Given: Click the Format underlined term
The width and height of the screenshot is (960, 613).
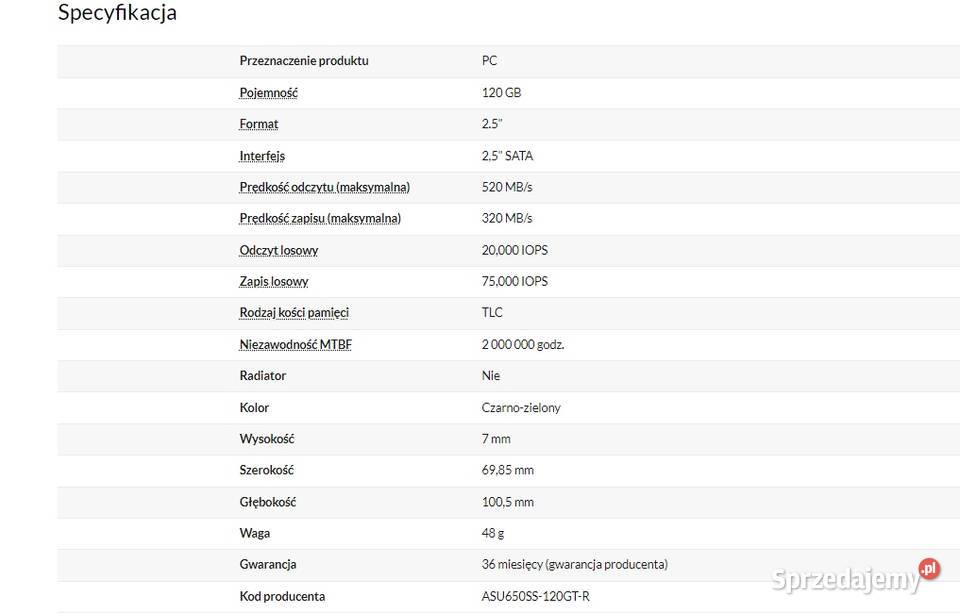Looking at the screenshot, I should pos(258,124).
